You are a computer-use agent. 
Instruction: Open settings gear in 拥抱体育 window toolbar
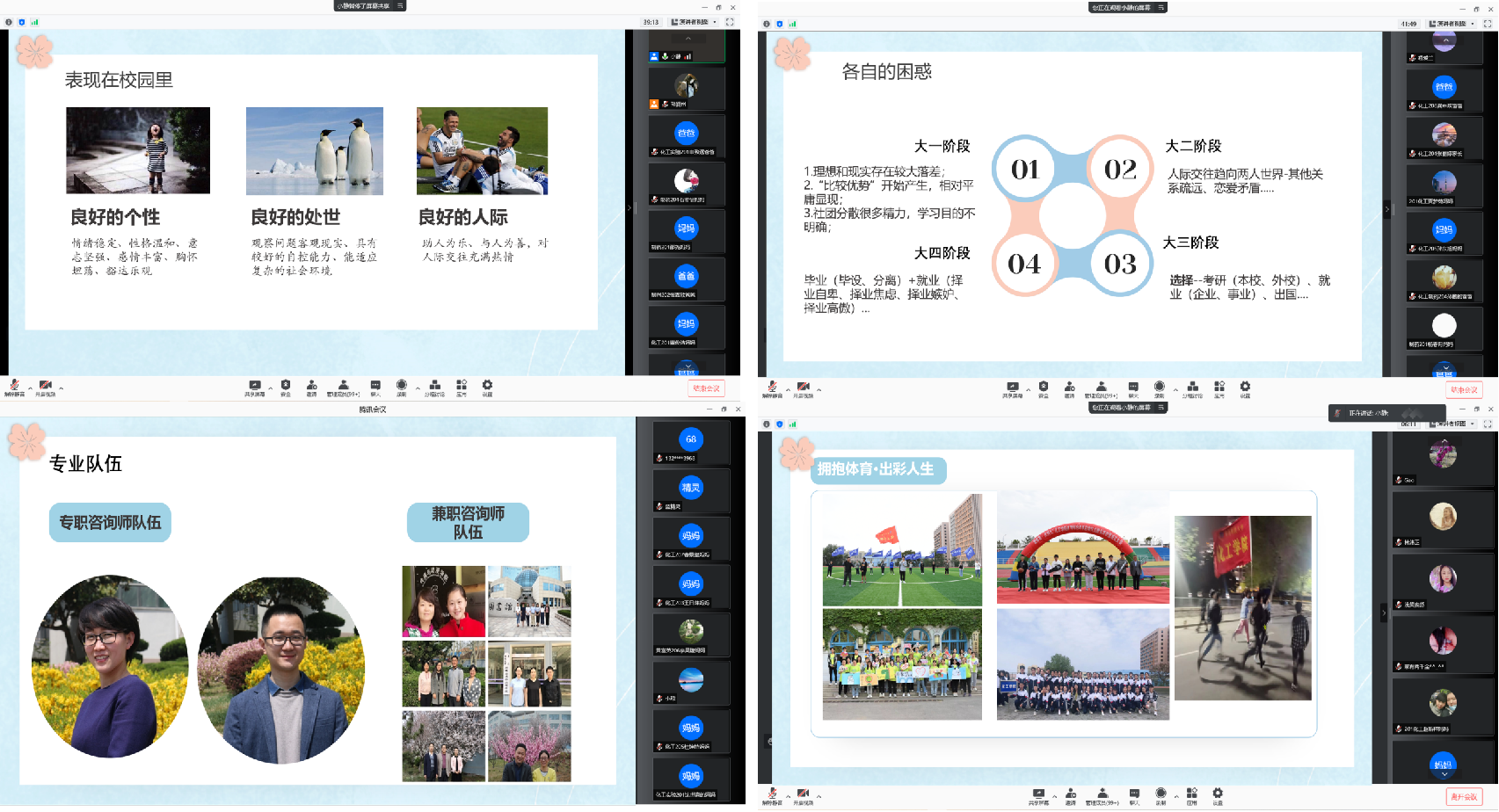pyautogui.click(x=1218, y=794)
